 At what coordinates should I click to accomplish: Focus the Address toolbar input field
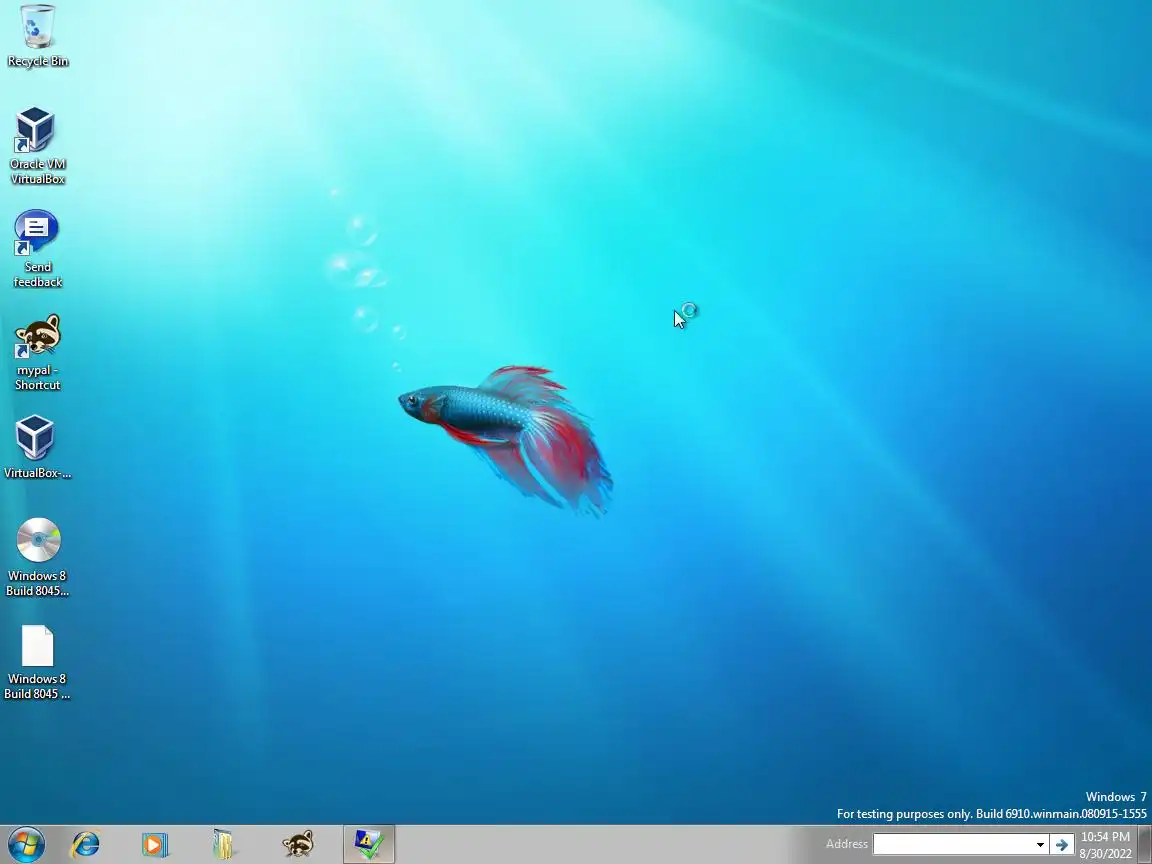[952, 844]
